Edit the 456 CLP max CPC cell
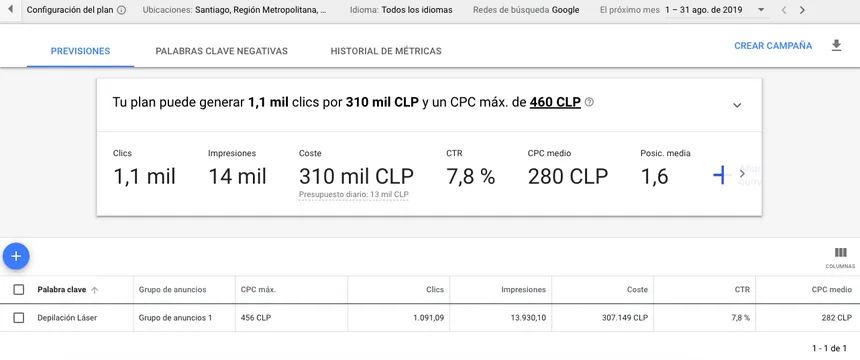This screenshot has height=360, width=860. point(256,318)
